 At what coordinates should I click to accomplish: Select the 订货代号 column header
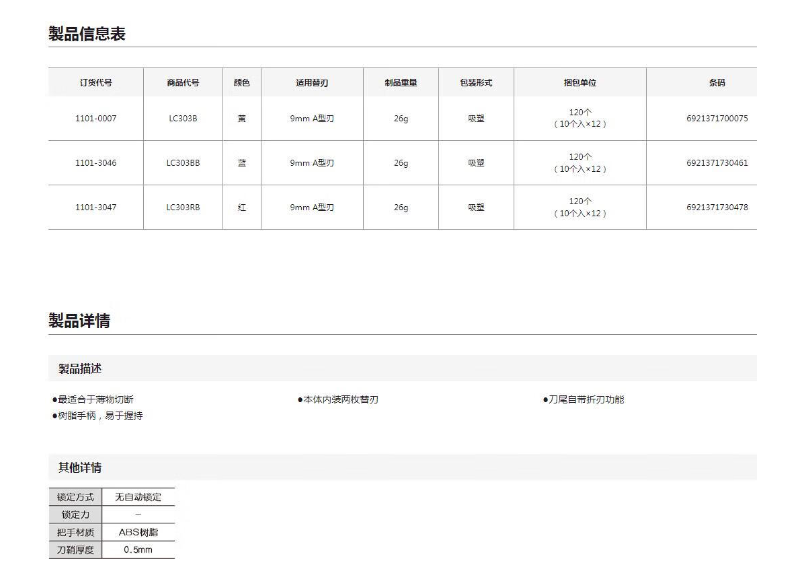[x=96, y=83]
